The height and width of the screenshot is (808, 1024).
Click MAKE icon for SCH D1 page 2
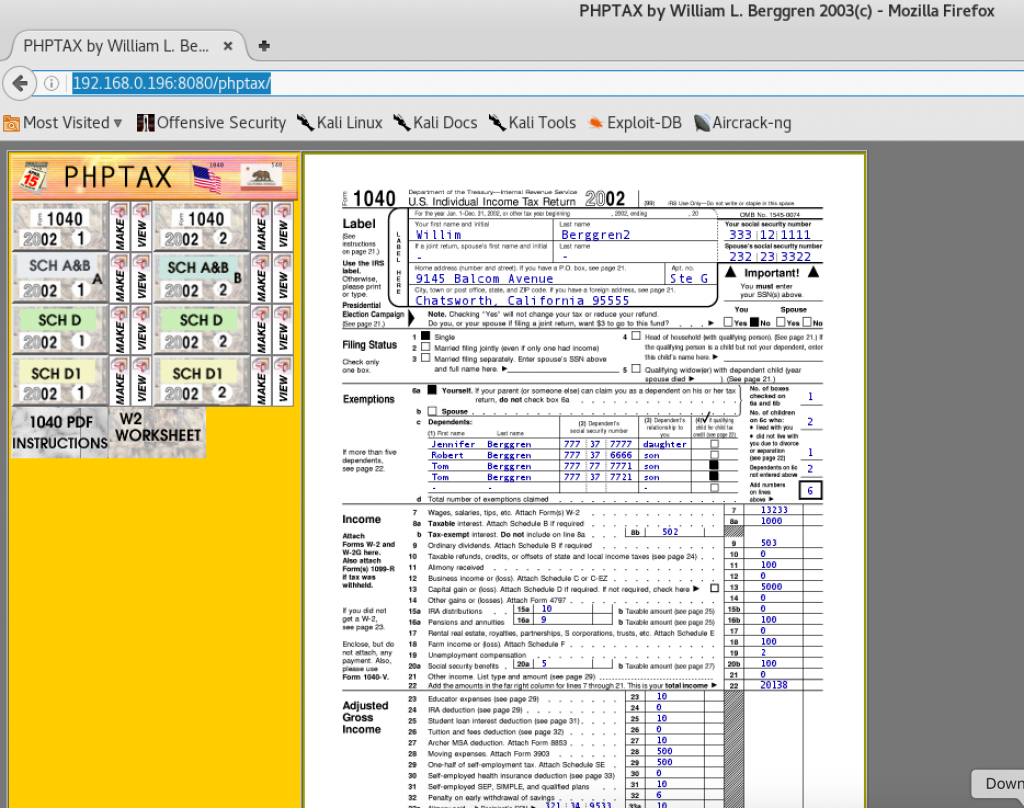click(x=261, y=381)
